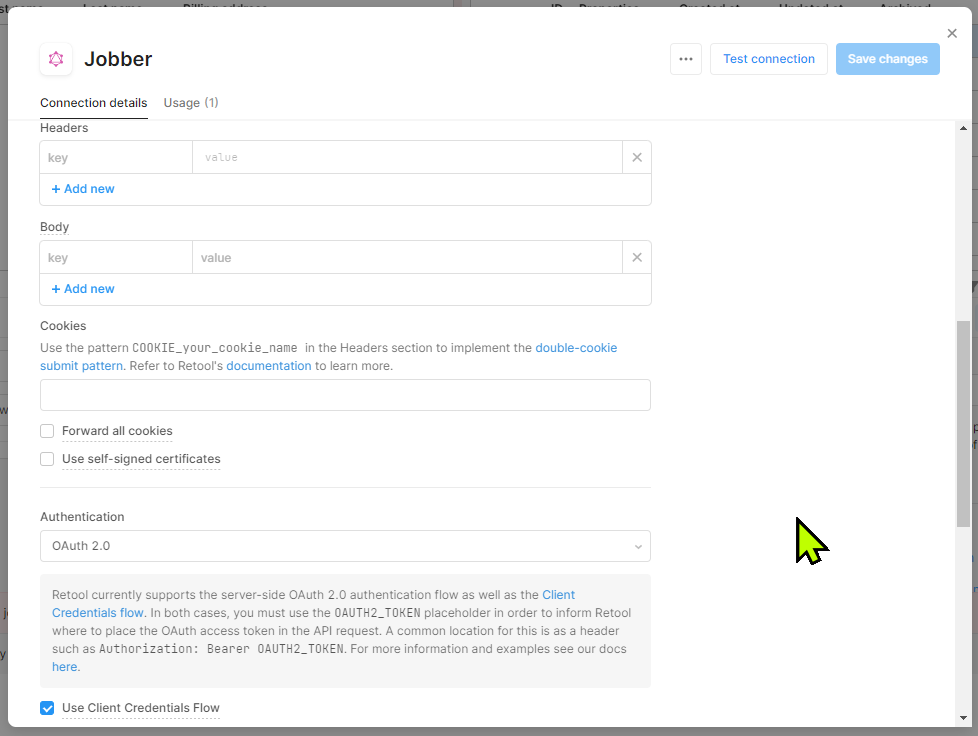Add new Body row
This screenshot has width=978, height=736.
(x=83, y=289)
